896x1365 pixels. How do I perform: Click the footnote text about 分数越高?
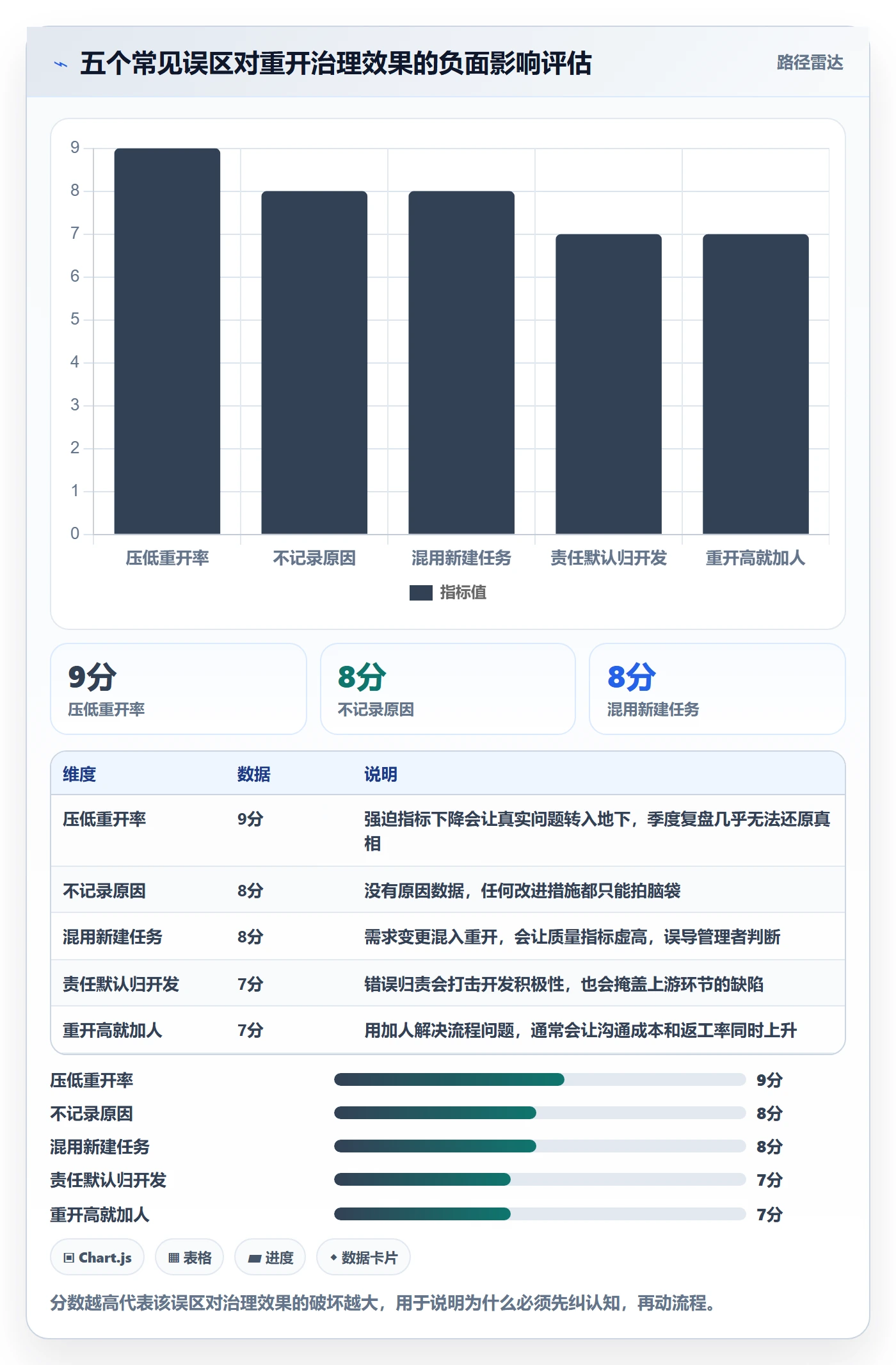(x=384, y=1303)
